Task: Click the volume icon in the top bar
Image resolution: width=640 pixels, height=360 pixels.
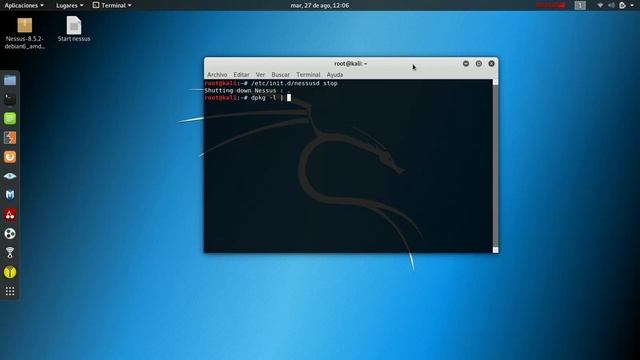Action: click(611, 5)
